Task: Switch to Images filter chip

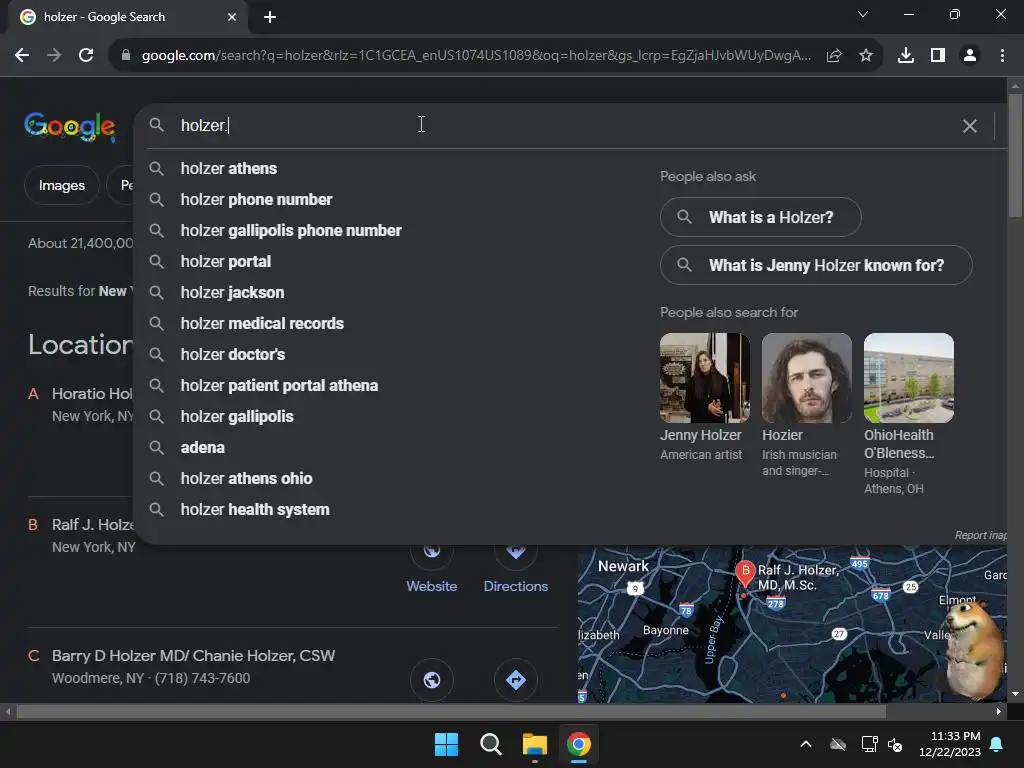Action: coord(61,185)
